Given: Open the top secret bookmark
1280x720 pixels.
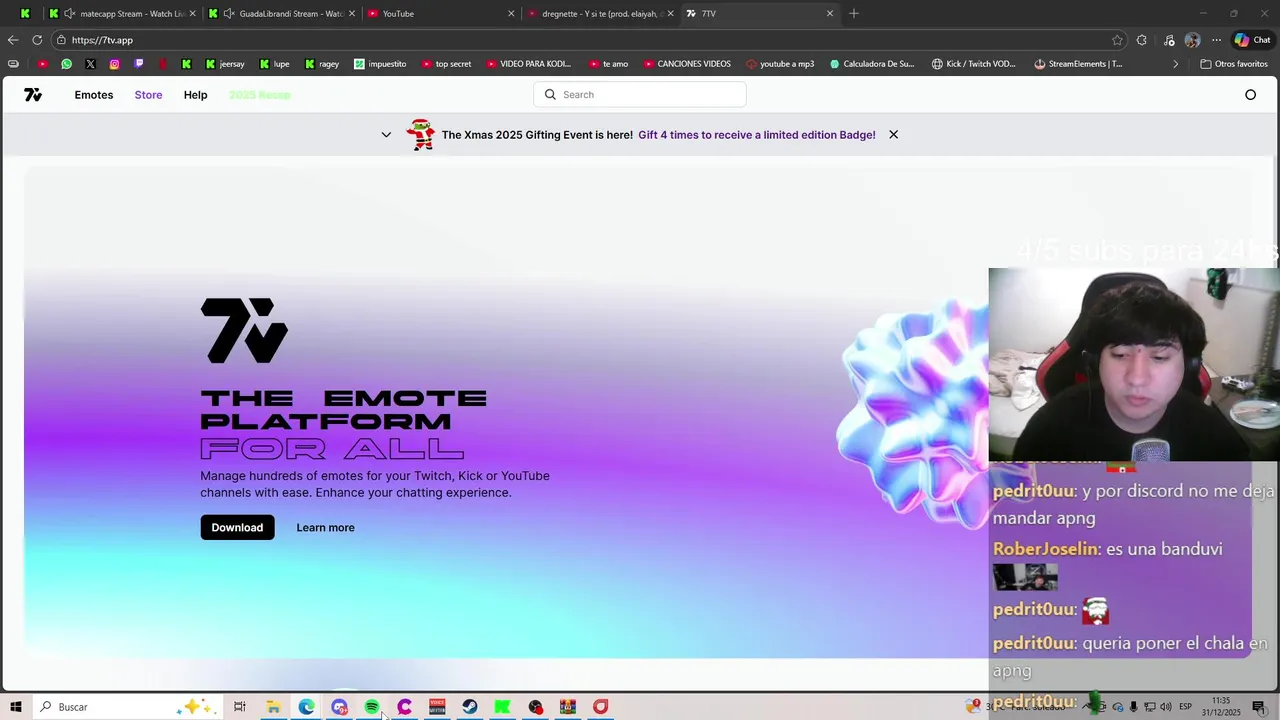Looking at the screenshot, I should point(446,64).
